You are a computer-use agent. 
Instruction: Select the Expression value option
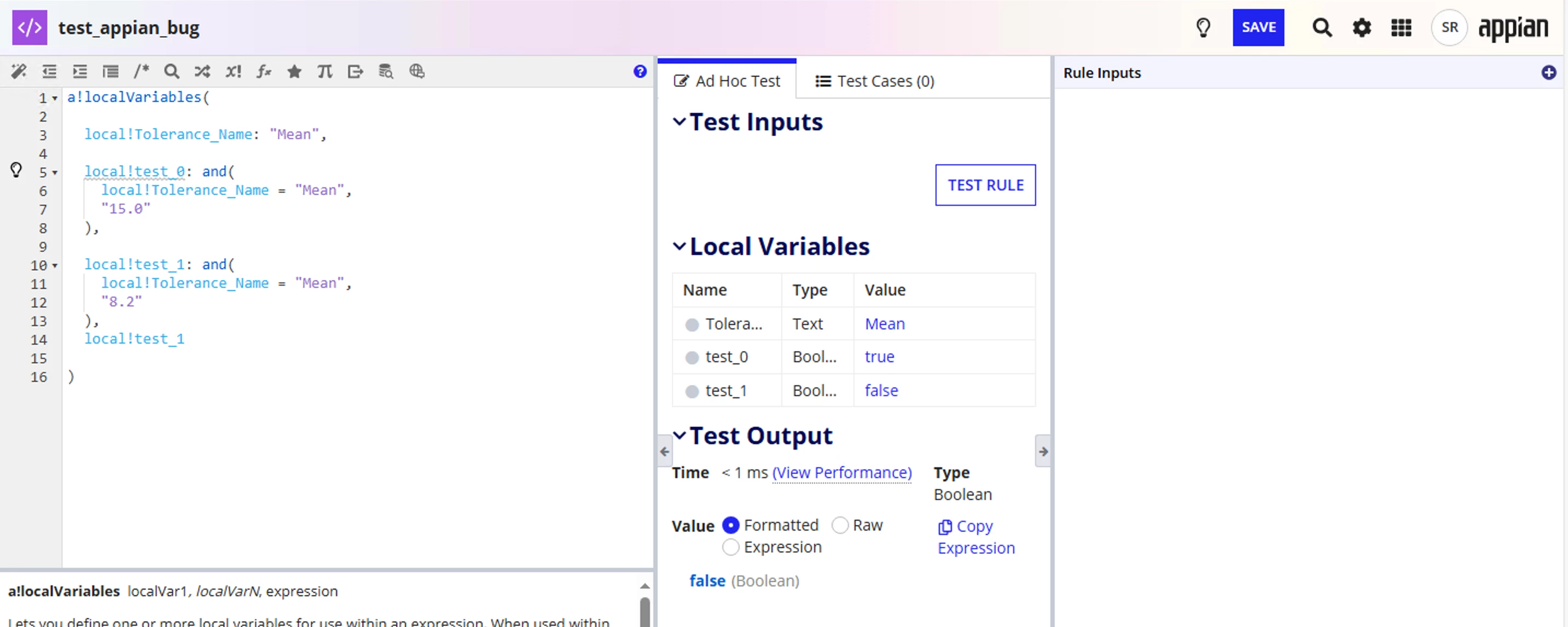point(730,547)
